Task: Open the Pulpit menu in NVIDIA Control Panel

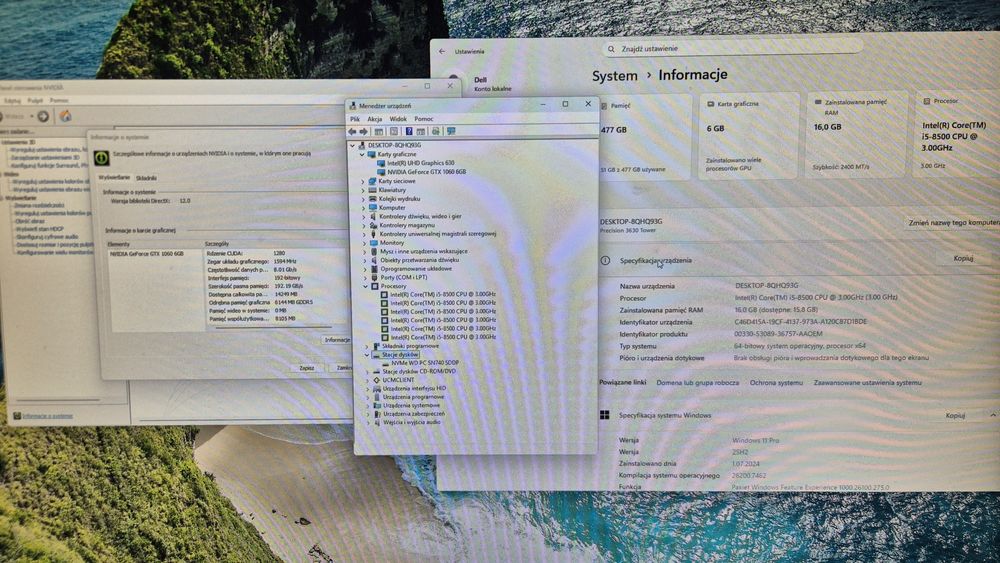Action: pyautogui.click(x=35, y=101)
